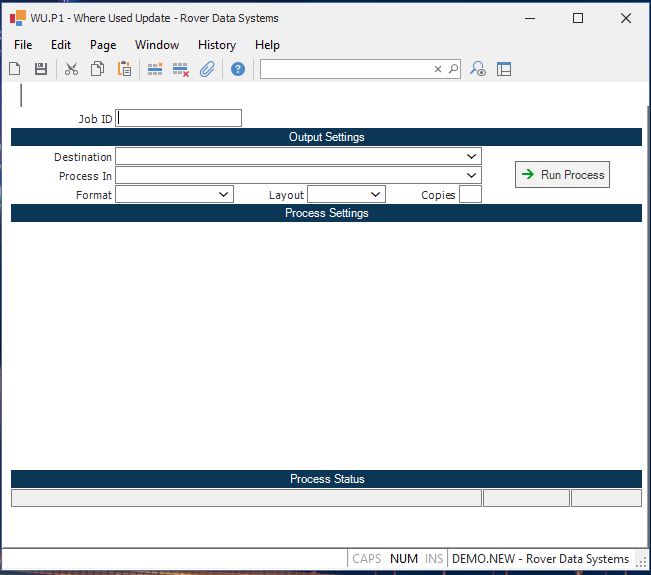Clear the toolbar search box with X
The width and height of the screenshot is (651, 575).
(437, 69)
